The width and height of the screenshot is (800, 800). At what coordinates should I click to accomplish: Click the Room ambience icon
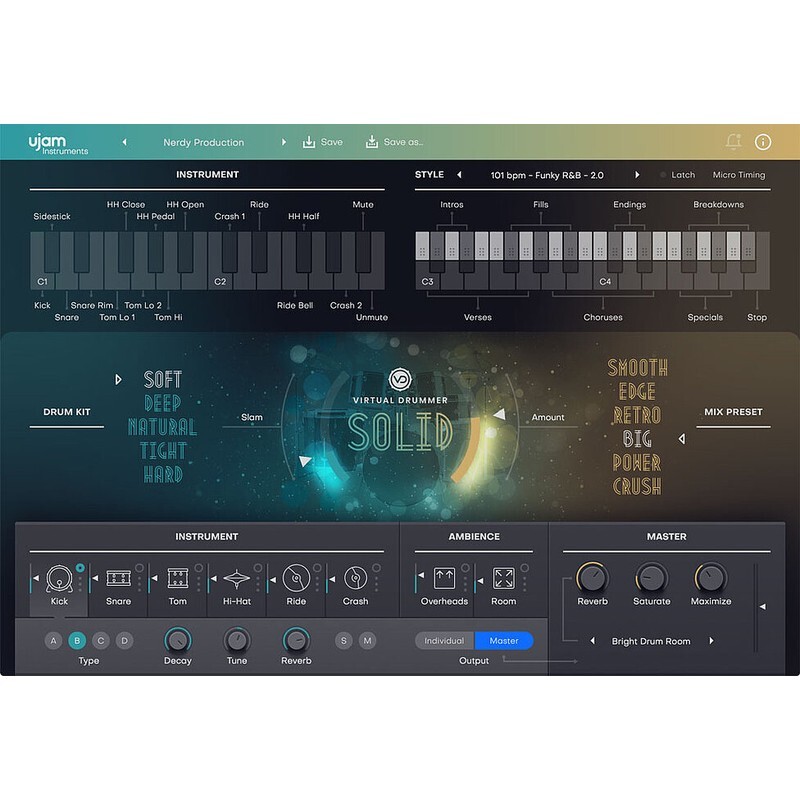504,578
